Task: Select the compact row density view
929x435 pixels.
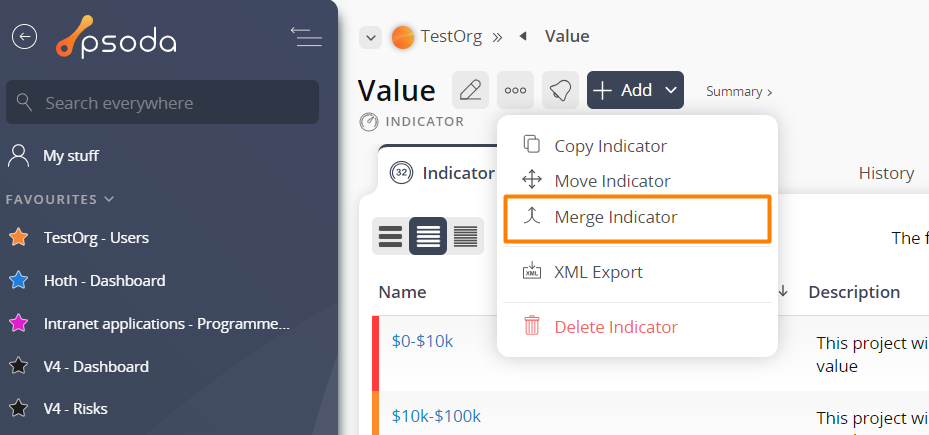Action: pos(465,236)
